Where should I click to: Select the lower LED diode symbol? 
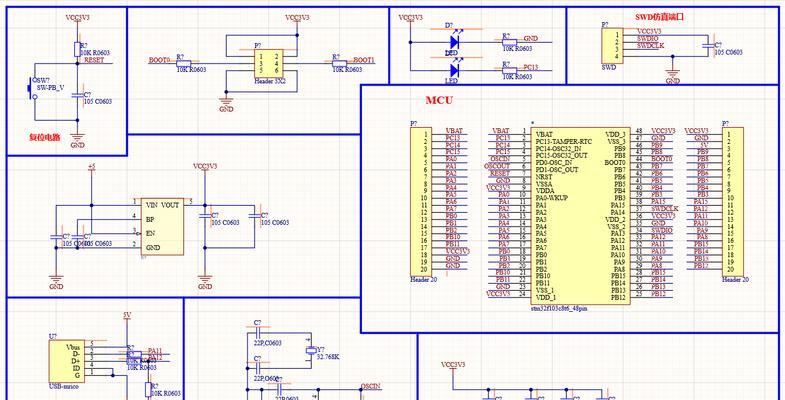point(455,69)
